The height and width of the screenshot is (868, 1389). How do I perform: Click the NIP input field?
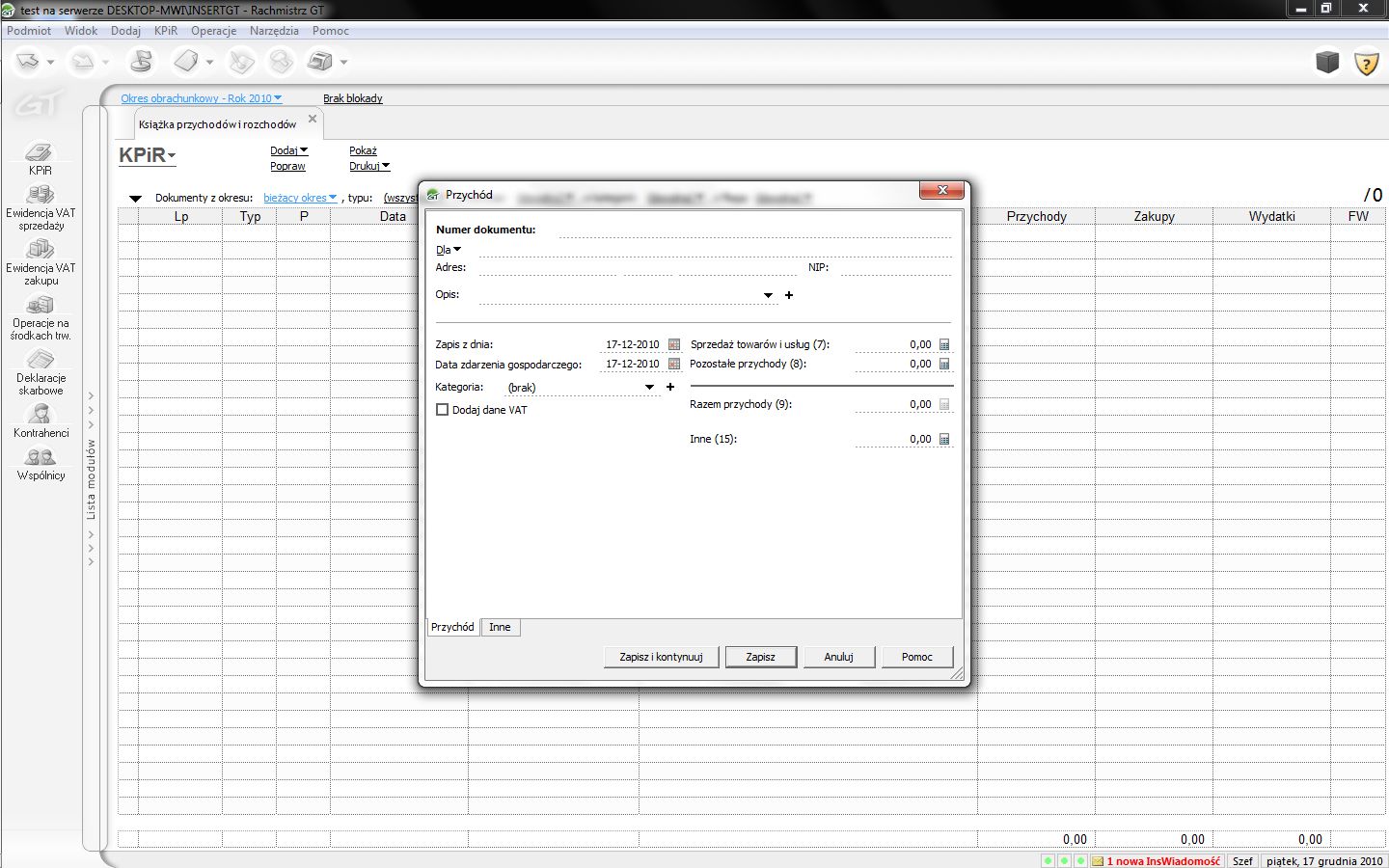(895, 267)
